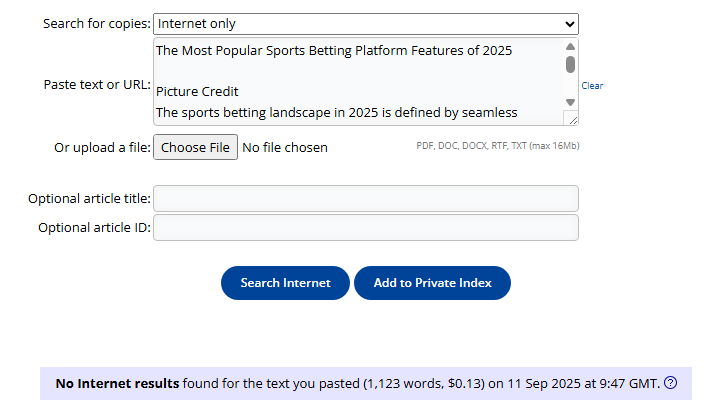Open the help icon beside the results message
Image resolution: width=720 pixels, height=416 pixels.
point(670,382)
